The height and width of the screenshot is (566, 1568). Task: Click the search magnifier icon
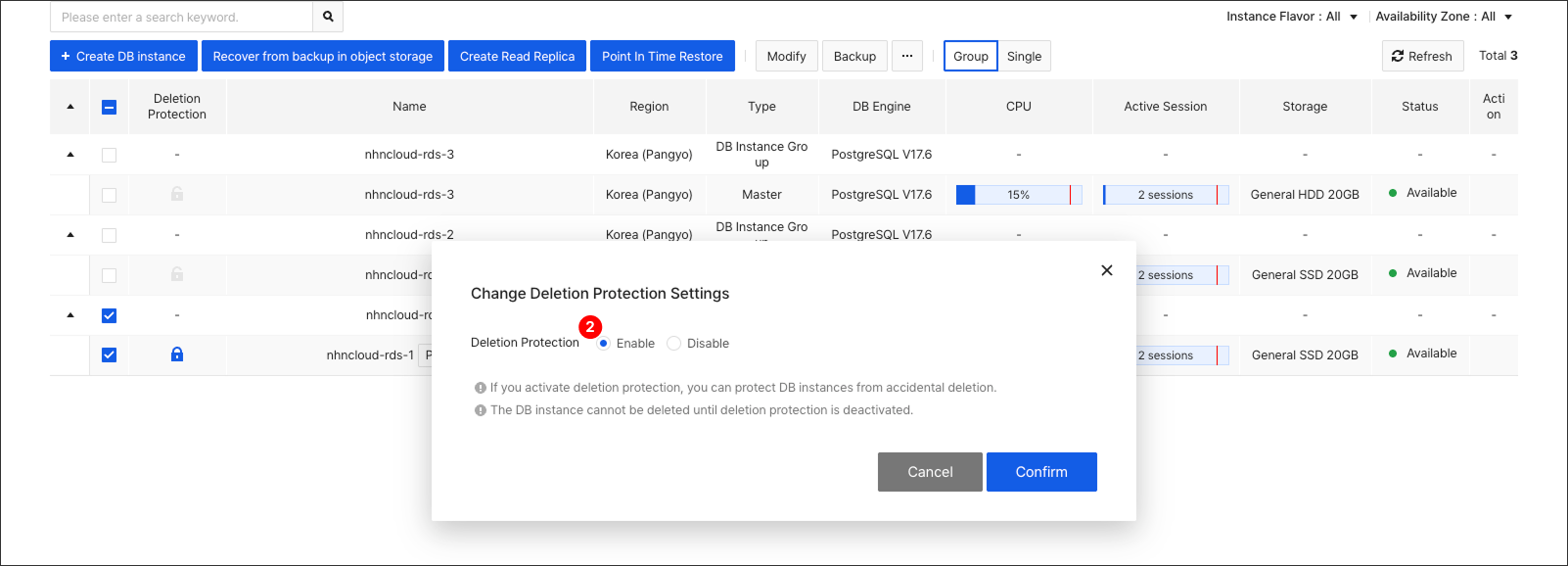click(328, 17)
